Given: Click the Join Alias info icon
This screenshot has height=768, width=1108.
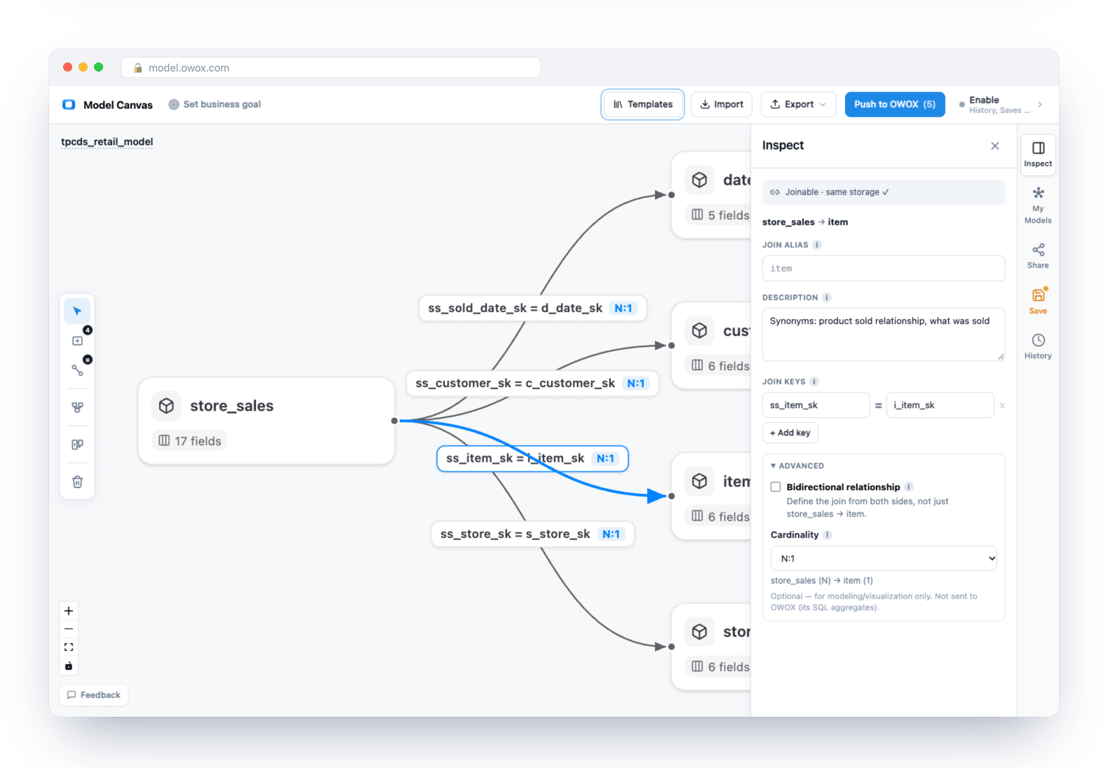Looking at the screenshot, I should [x=817, y=245].
